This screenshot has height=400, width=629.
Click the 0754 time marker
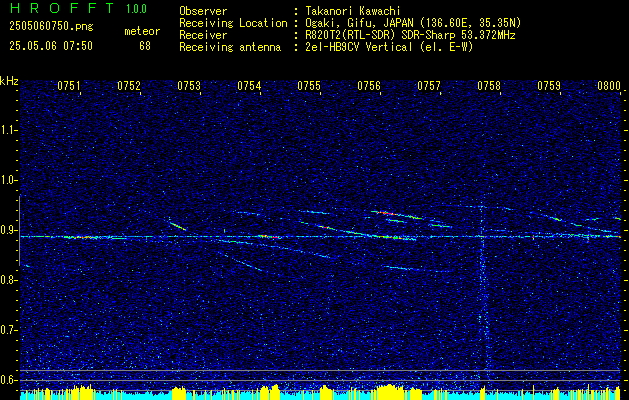249,86
